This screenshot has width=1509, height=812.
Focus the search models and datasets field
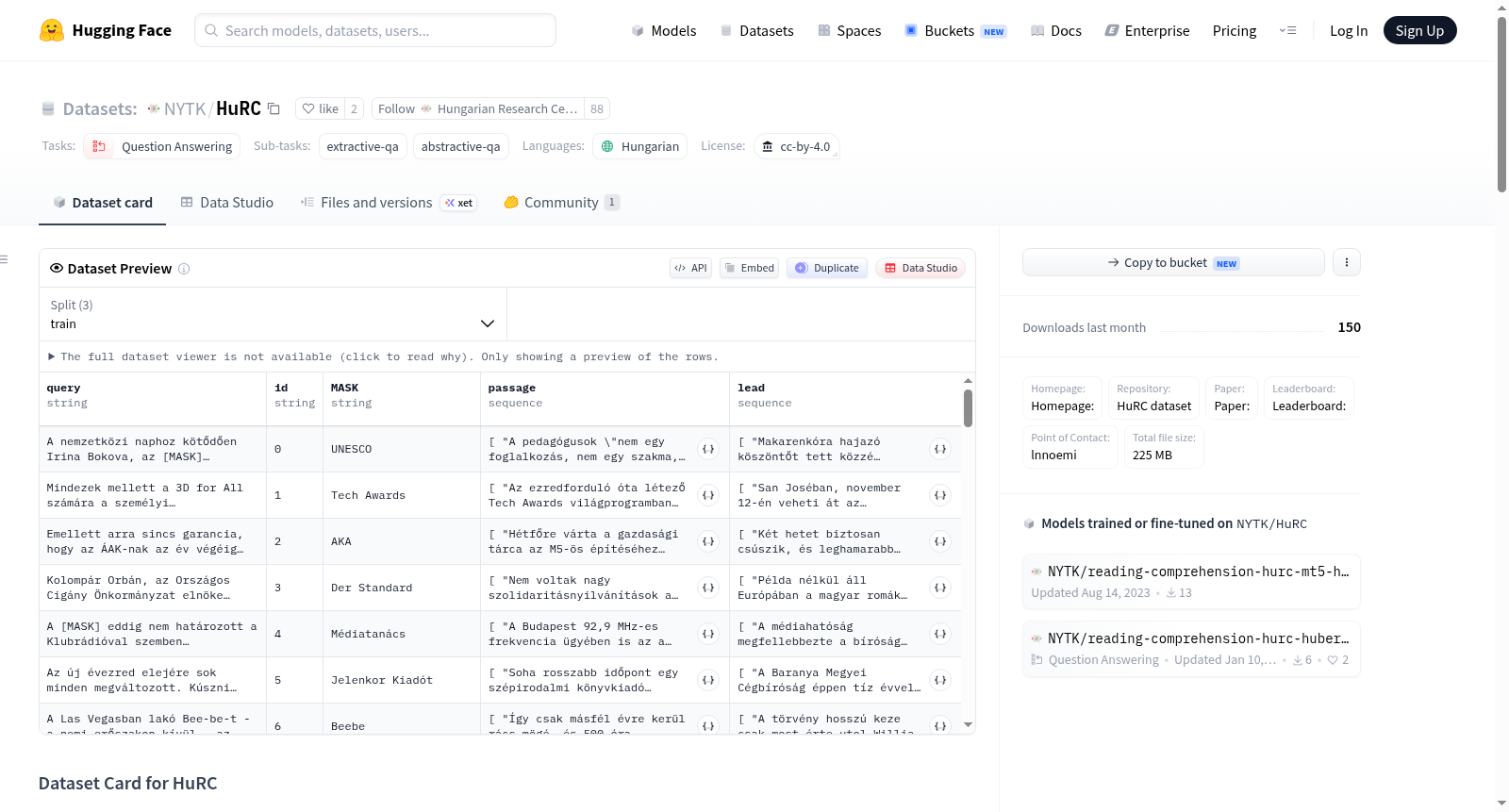click(x=375, y=30)
